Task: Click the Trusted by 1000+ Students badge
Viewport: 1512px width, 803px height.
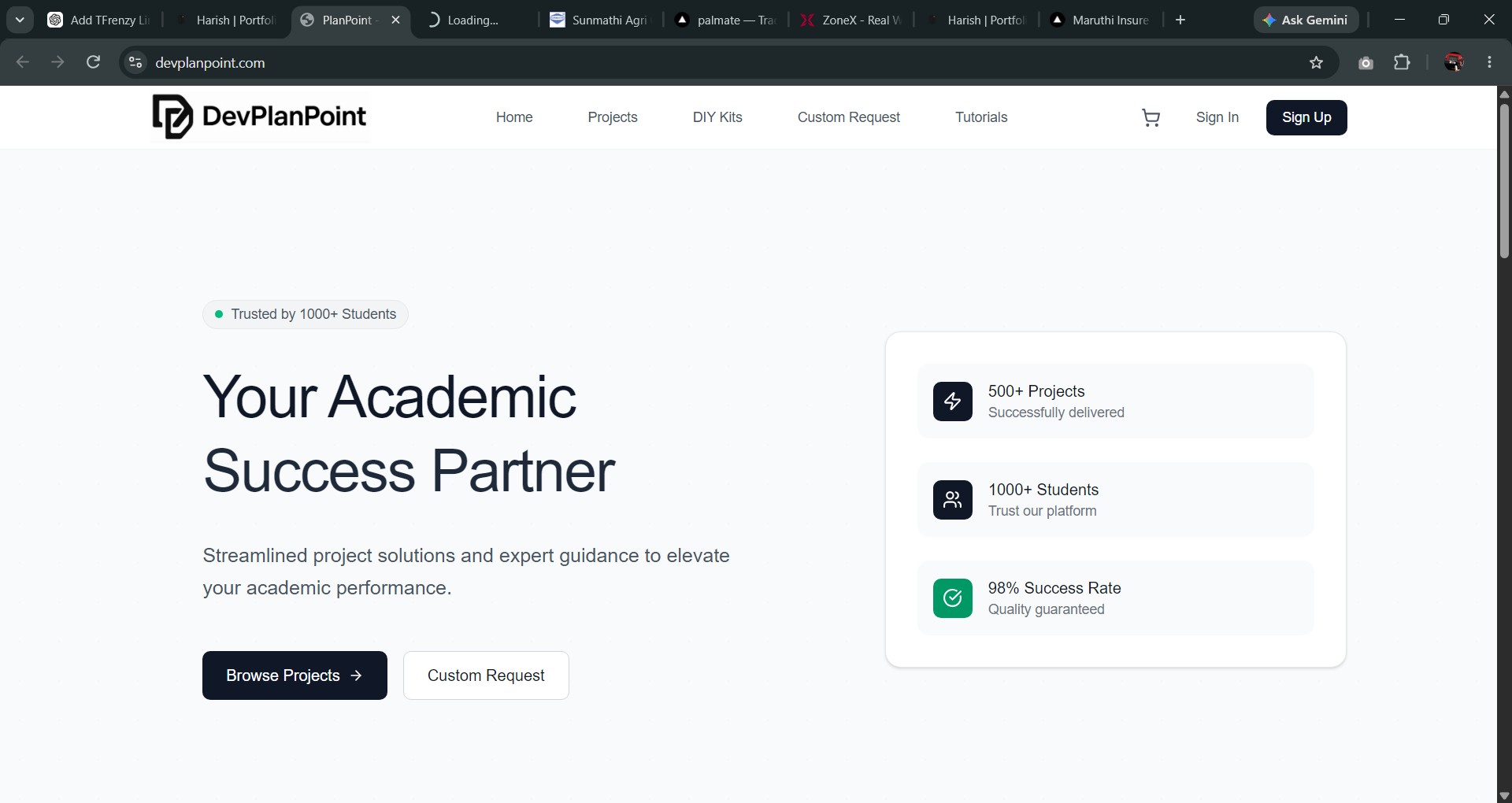Action: [306, 314]
